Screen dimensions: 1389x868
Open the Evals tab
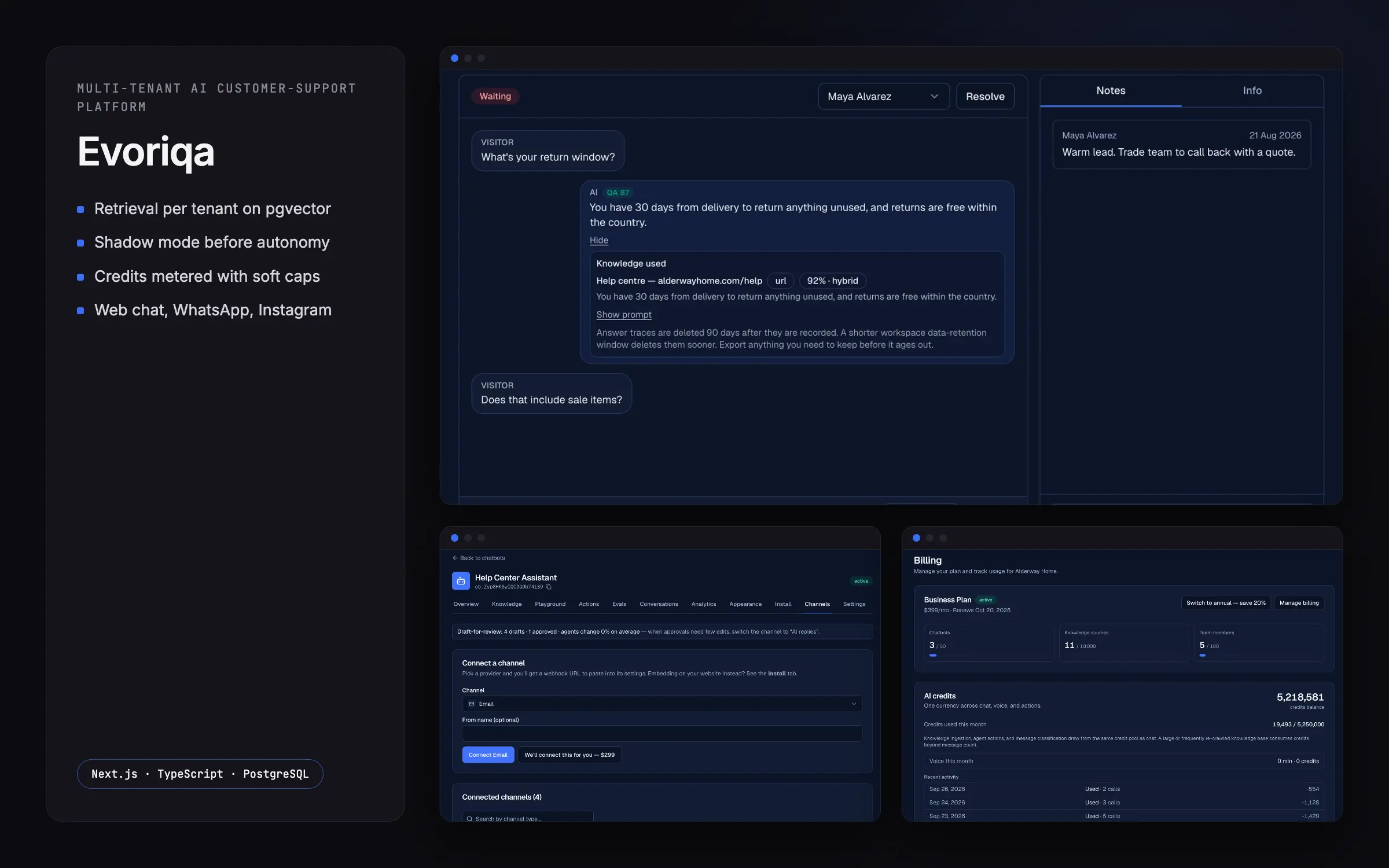point(619,604)
